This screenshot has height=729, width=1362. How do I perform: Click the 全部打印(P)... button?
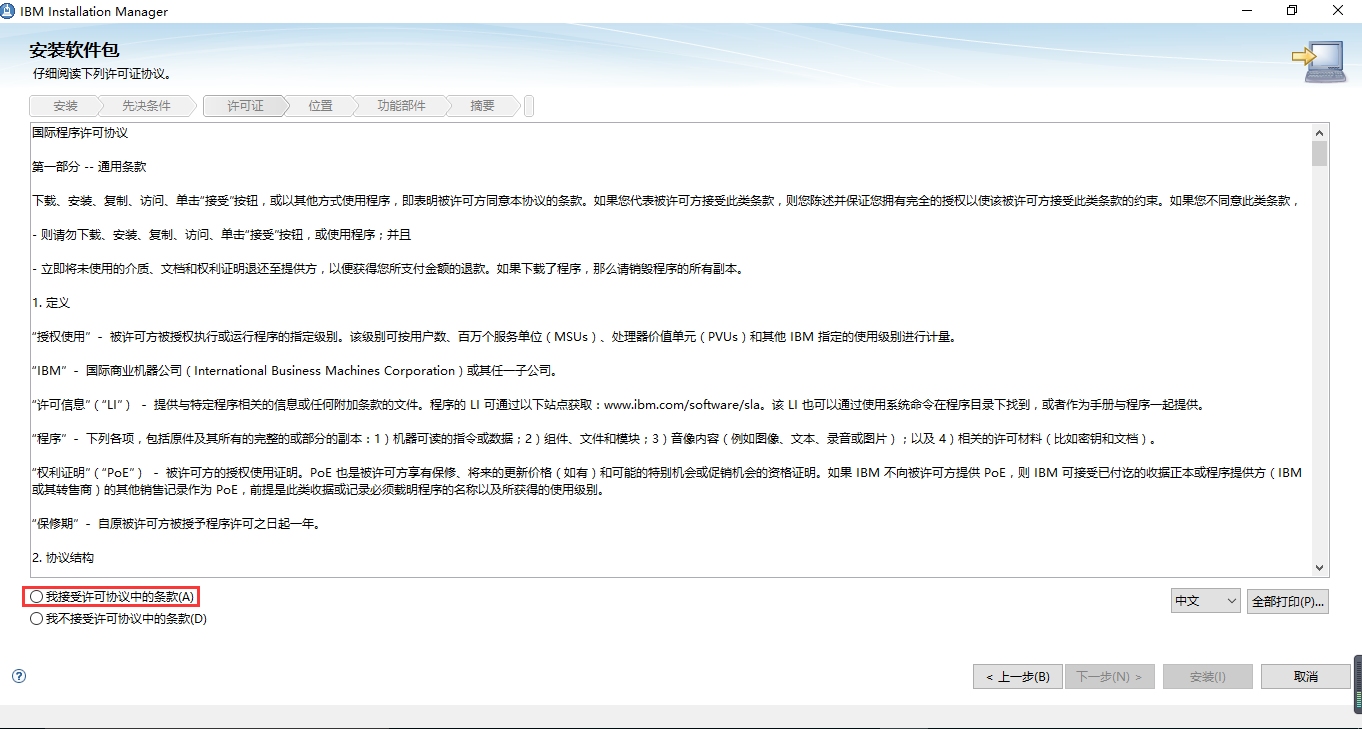click(x=1288, y=601)
